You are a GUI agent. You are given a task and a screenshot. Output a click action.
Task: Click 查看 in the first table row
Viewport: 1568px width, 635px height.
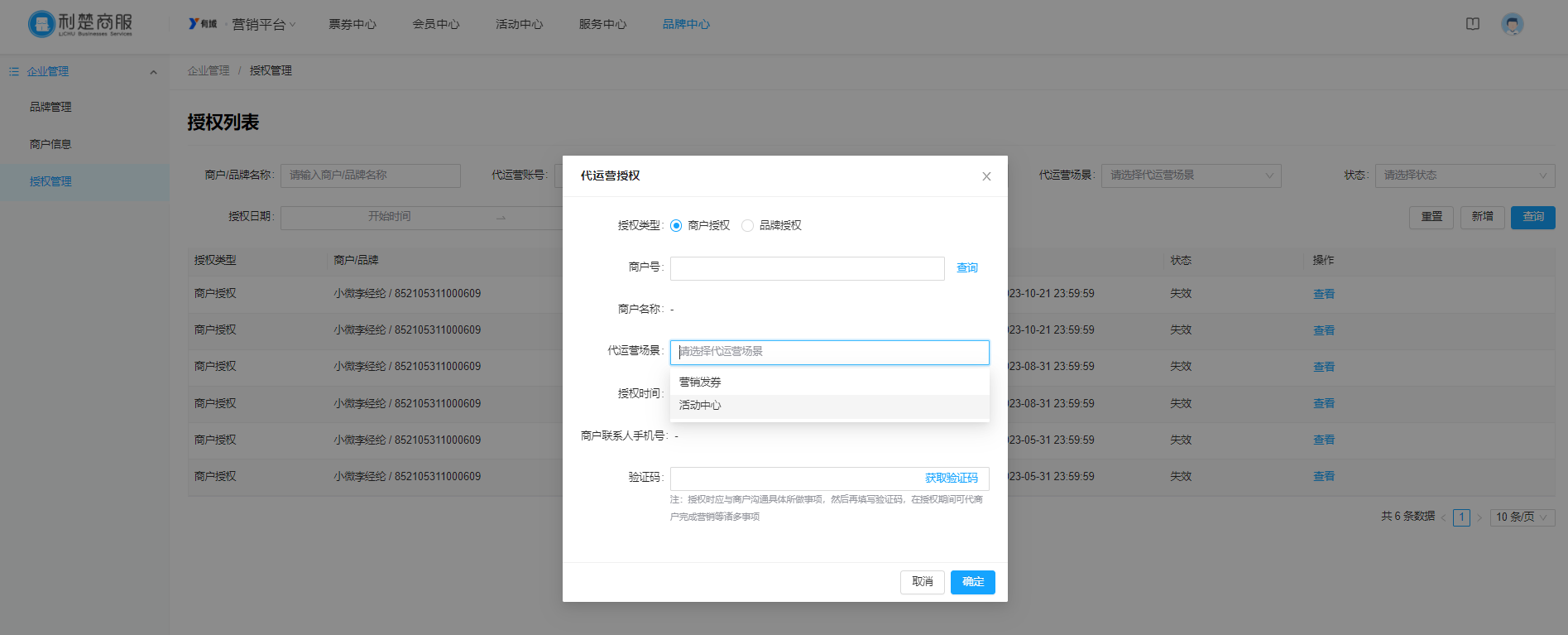(1324, 295)
